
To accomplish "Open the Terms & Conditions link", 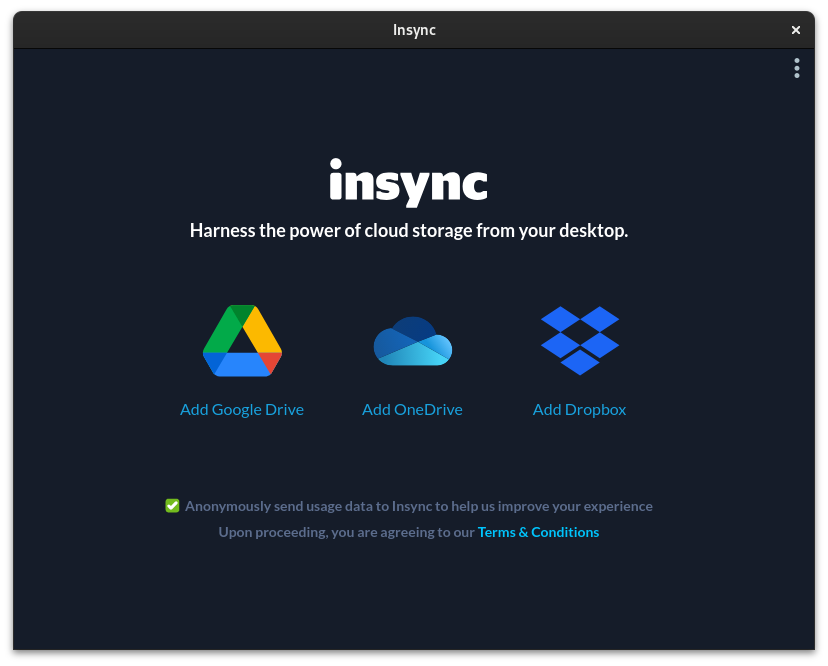I will (538, 532).
